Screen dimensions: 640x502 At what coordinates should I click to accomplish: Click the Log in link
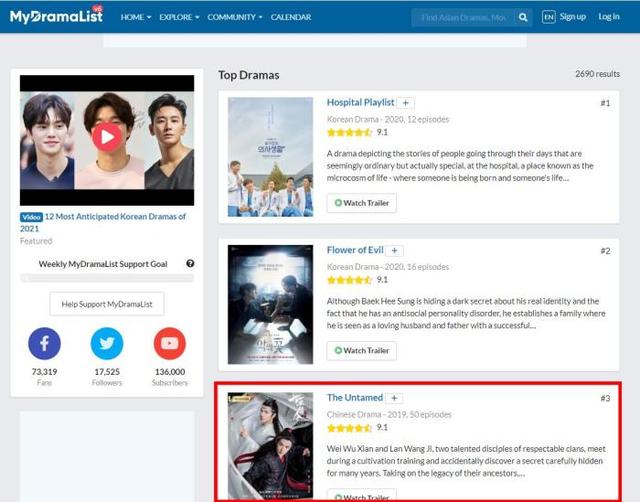[609, 17]
